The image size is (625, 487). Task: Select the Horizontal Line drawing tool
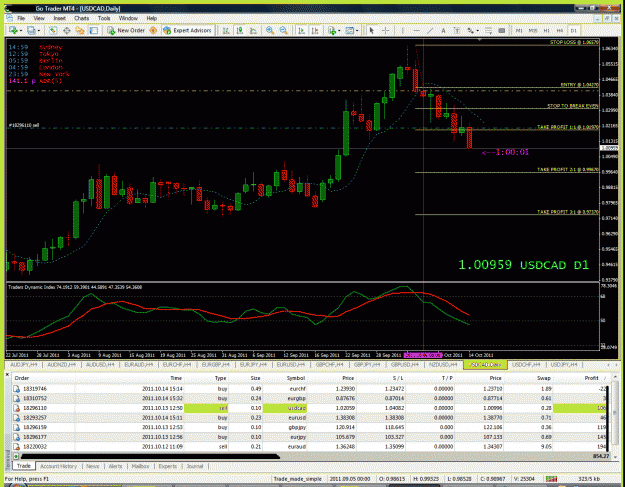point(416,30)
